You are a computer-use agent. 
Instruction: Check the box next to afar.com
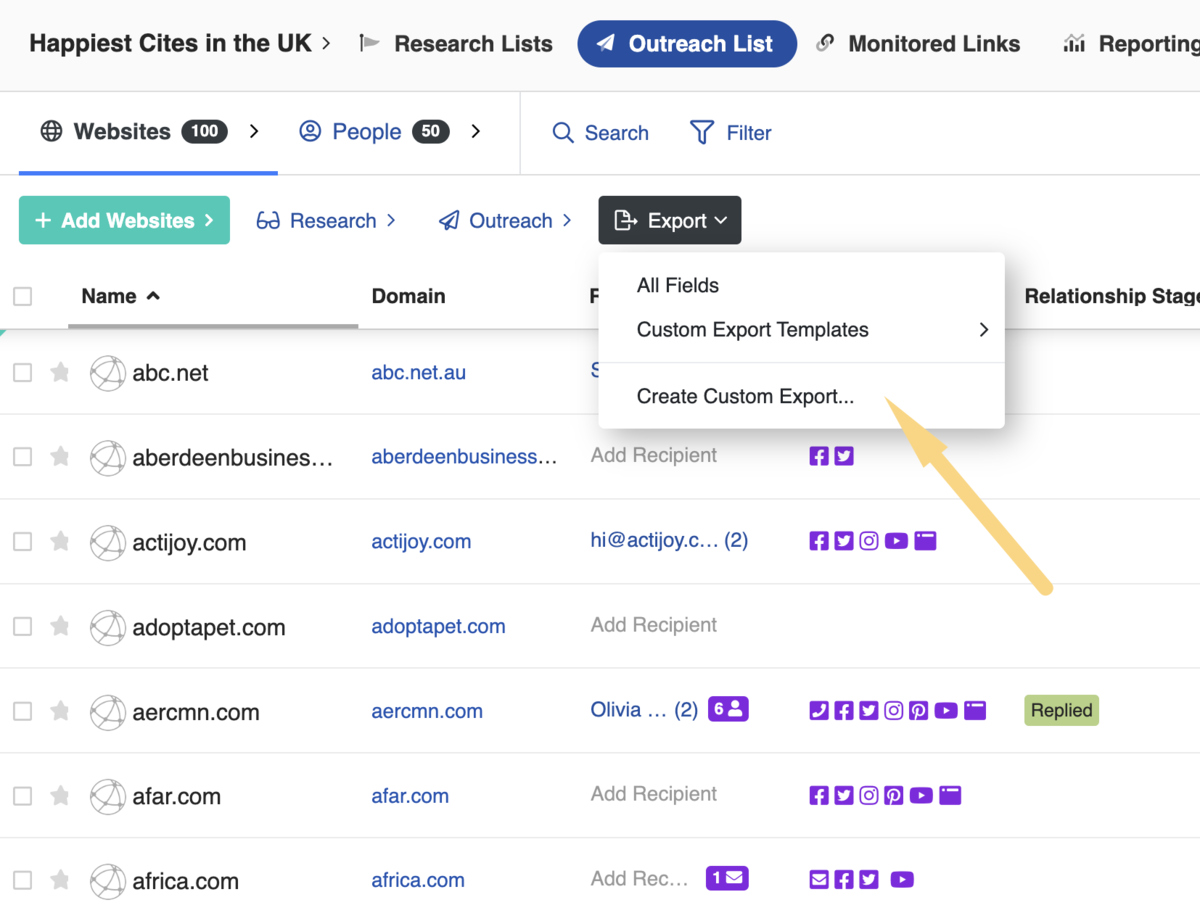click(x=23, y=796)
